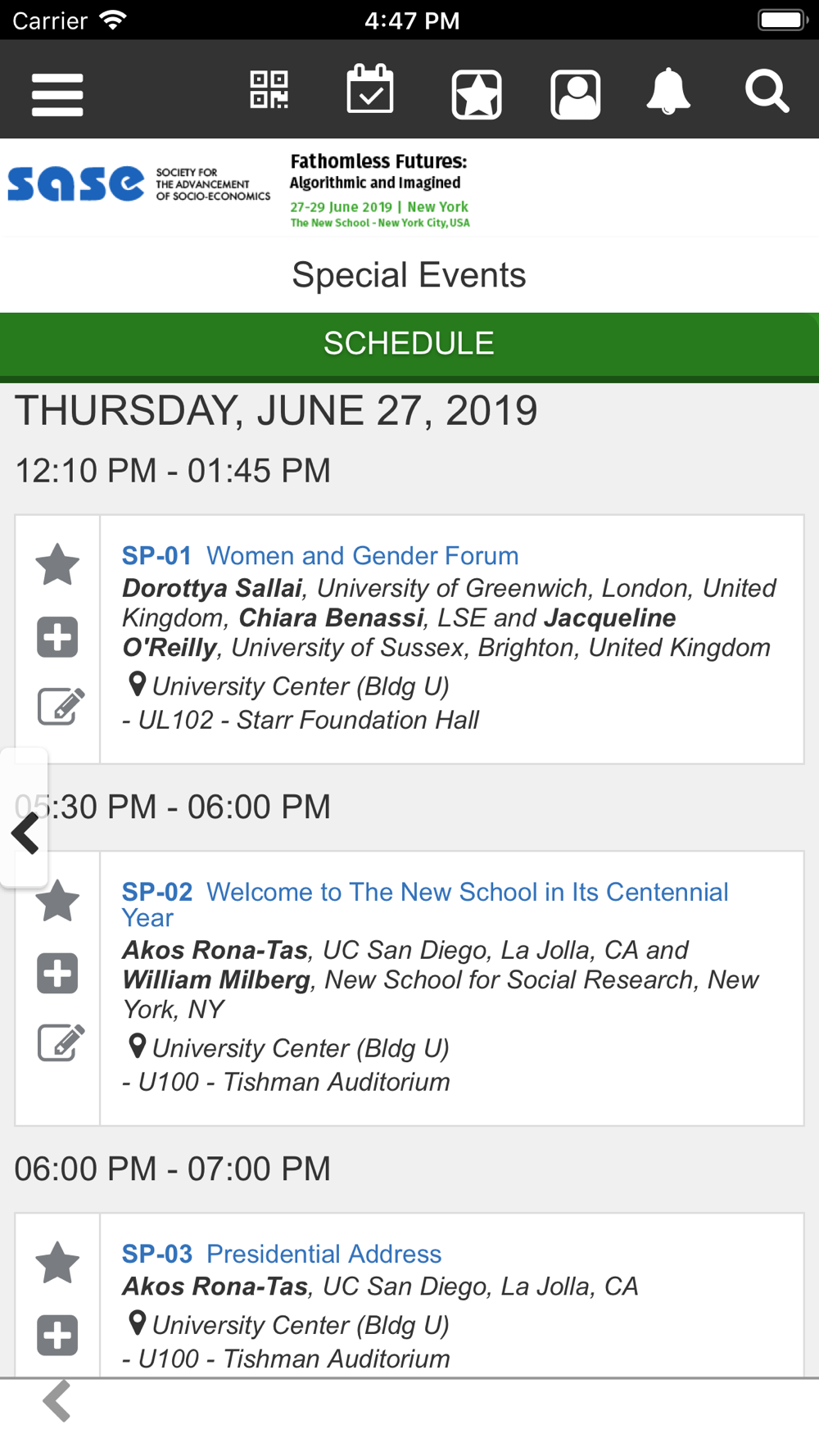
Task: Open the QR code scanner
Action: pos(269,90)
